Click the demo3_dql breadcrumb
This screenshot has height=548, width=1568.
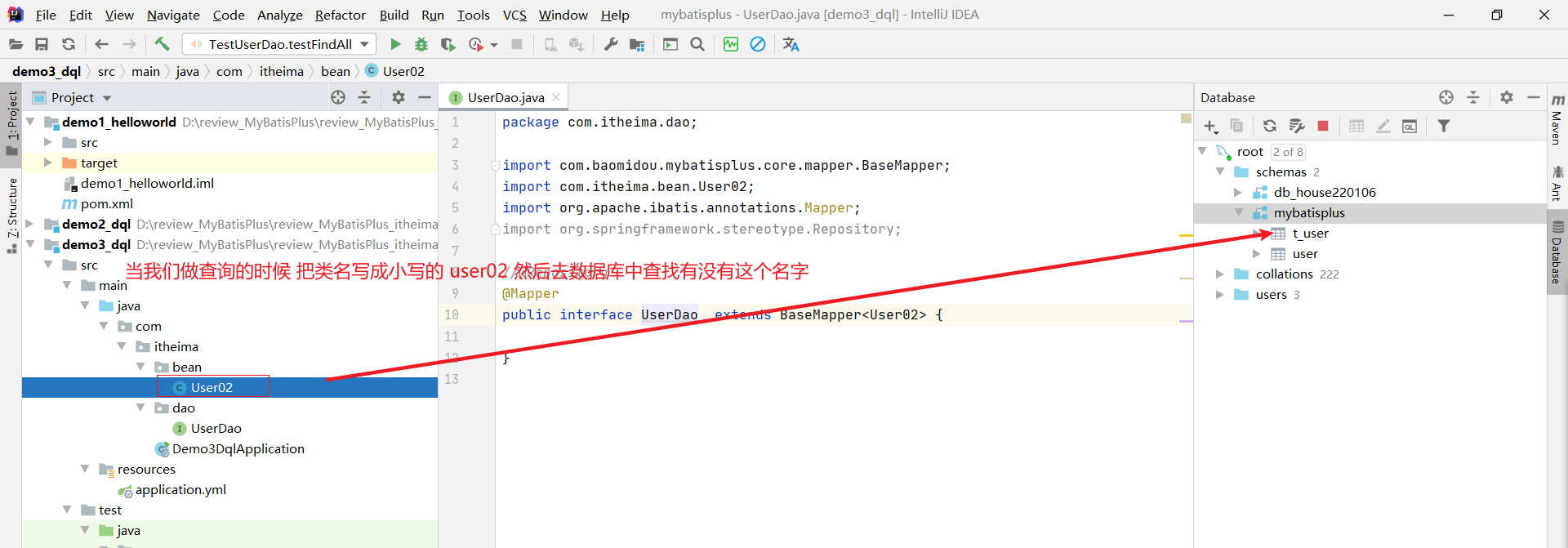pyautogui.click(x=47, y=71)
